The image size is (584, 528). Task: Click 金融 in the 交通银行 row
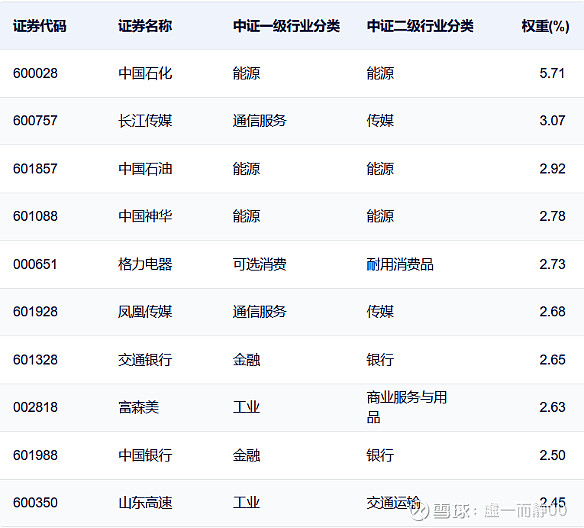(x=246, y=360)
